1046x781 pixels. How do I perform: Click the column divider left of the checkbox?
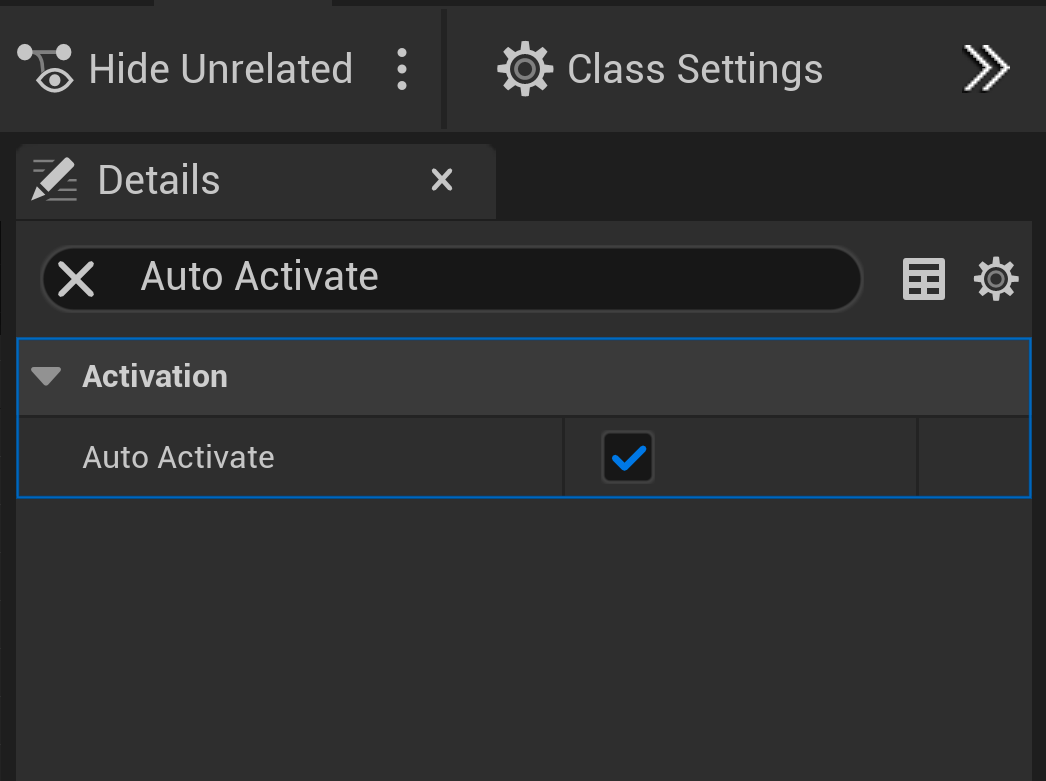coord(564,458)
